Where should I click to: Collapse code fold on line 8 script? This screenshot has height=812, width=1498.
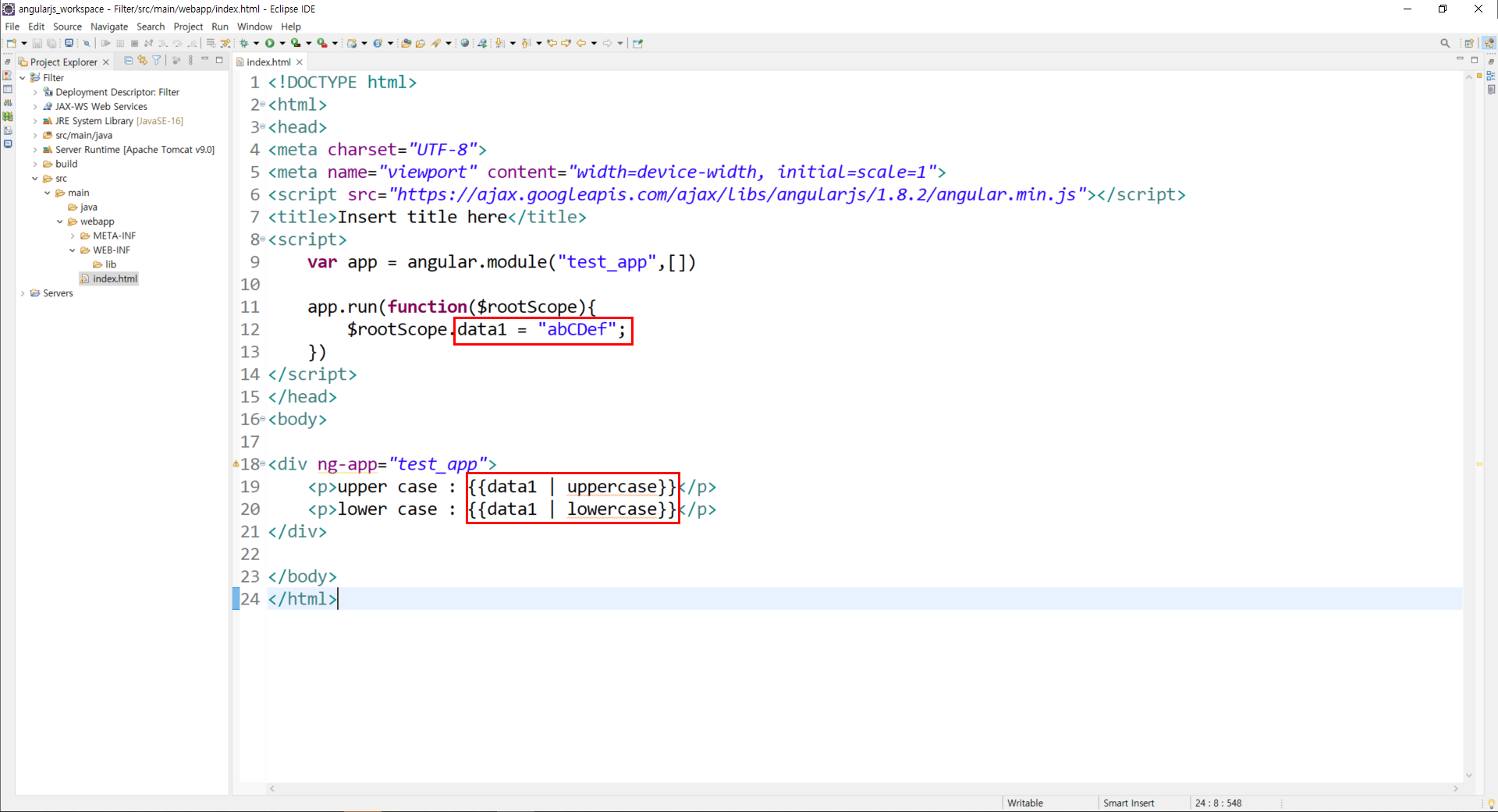[x=264, y=240]
